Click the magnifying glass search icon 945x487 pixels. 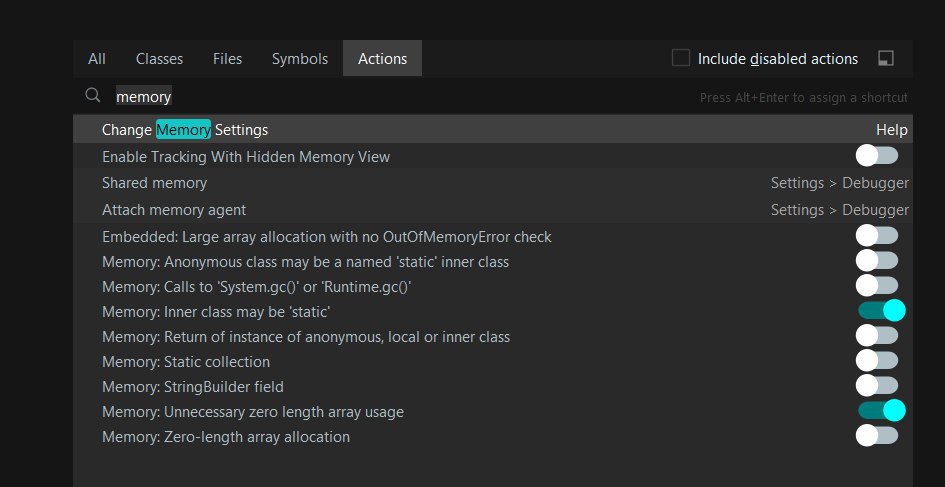[92, 95]
